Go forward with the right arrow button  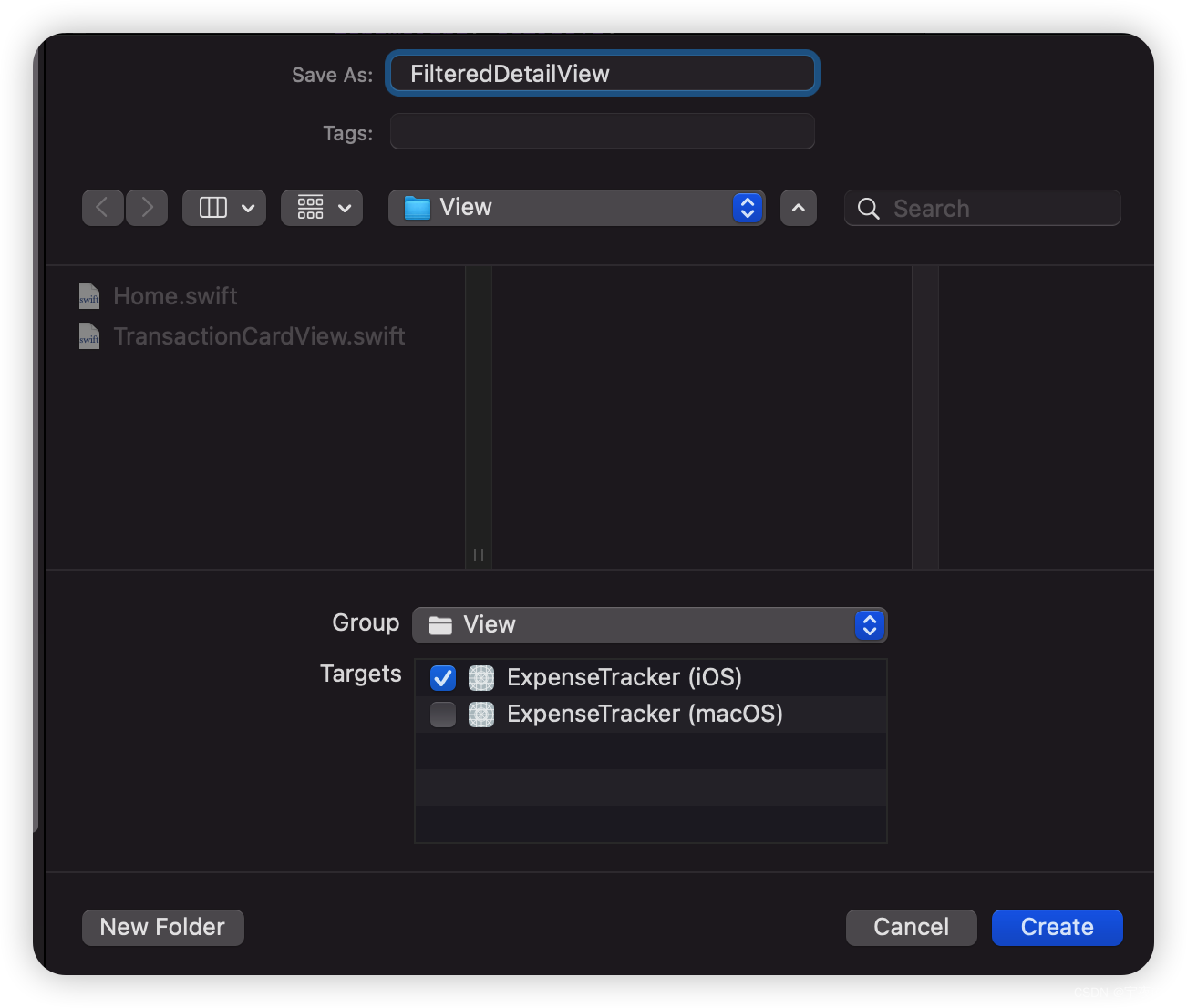147,208
